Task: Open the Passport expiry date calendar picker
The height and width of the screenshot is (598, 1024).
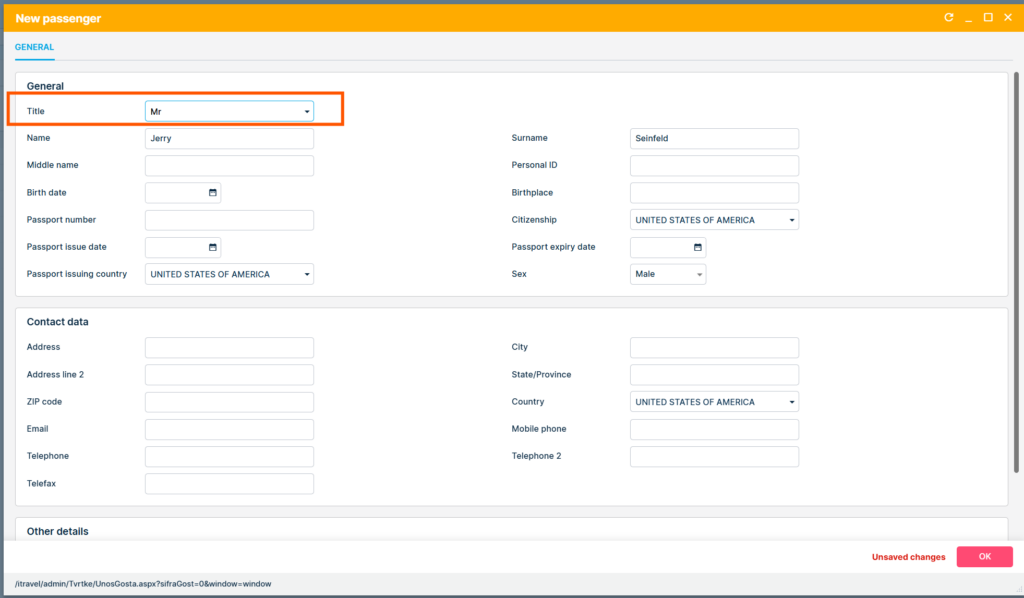Action: point(698,247)
